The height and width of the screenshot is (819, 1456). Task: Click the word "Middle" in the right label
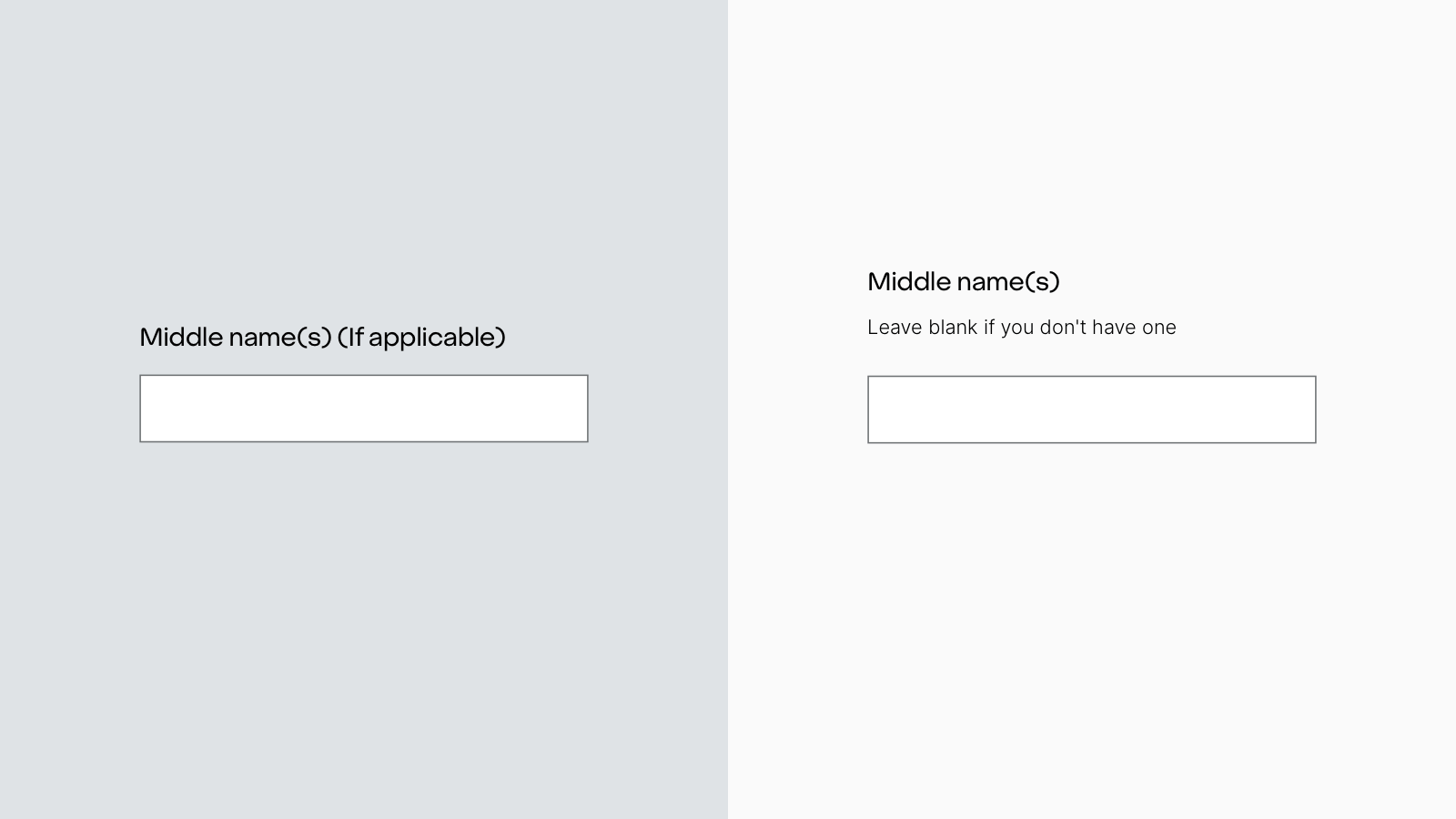pos(909,282)
